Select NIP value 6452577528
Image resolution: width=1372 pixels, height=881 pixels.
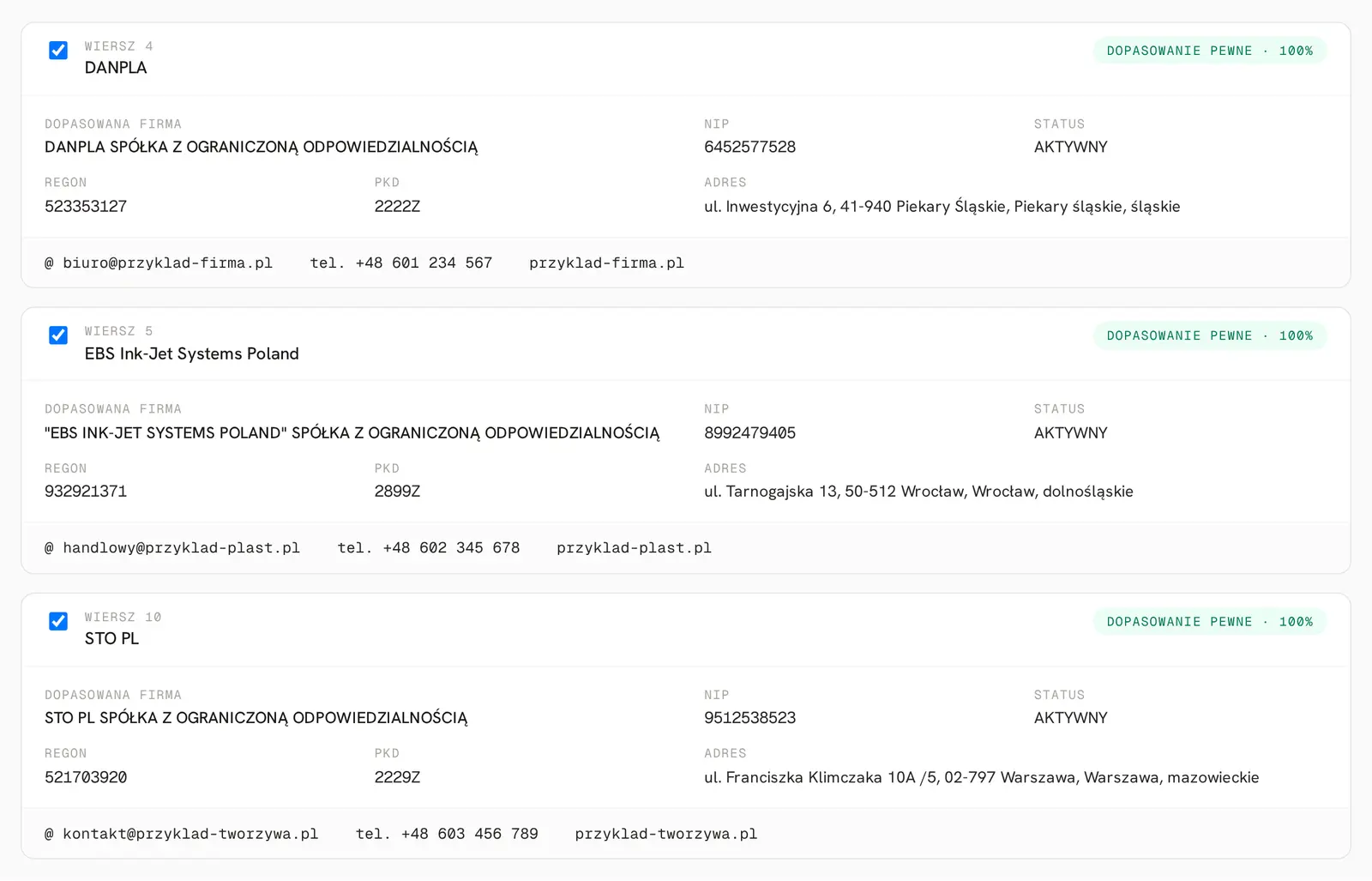pos(750,147)
